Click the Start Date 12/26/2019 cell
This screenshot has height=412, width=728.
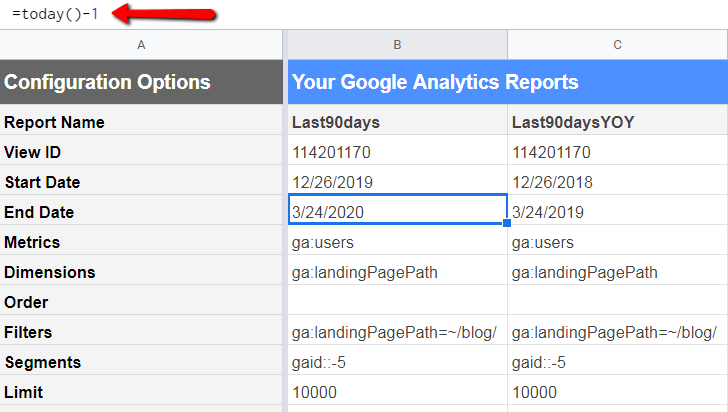pos(397,182)
